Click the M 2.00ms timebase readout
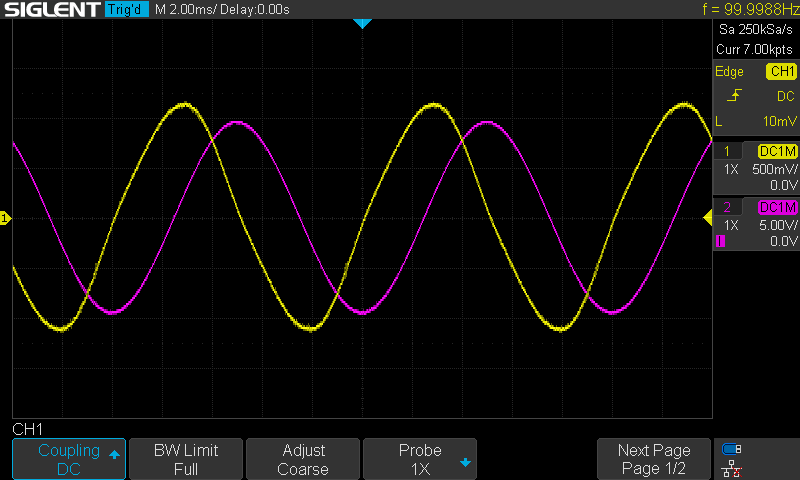Image resolution: width=800 pixels, height=480 pixels. coord(186,10)
